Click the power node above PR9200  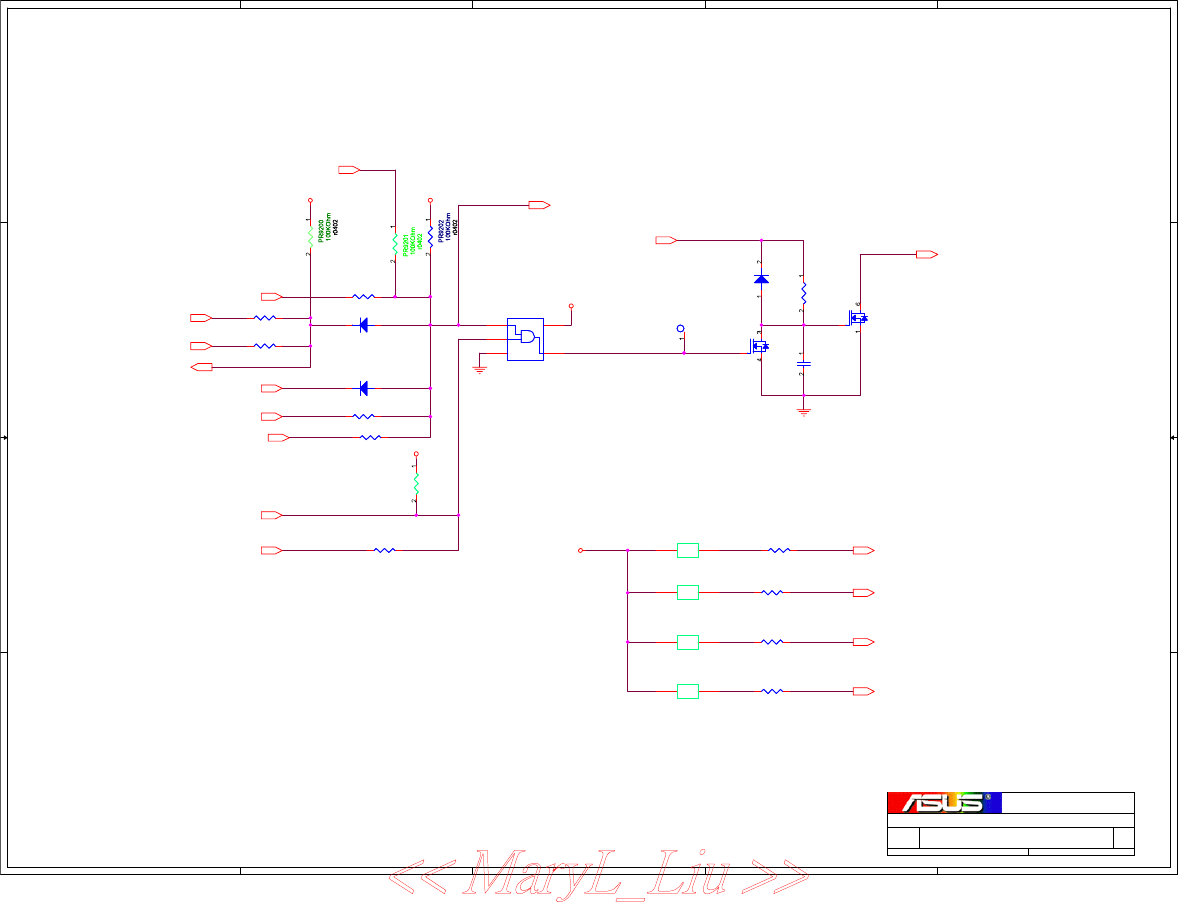coord(310,201)
